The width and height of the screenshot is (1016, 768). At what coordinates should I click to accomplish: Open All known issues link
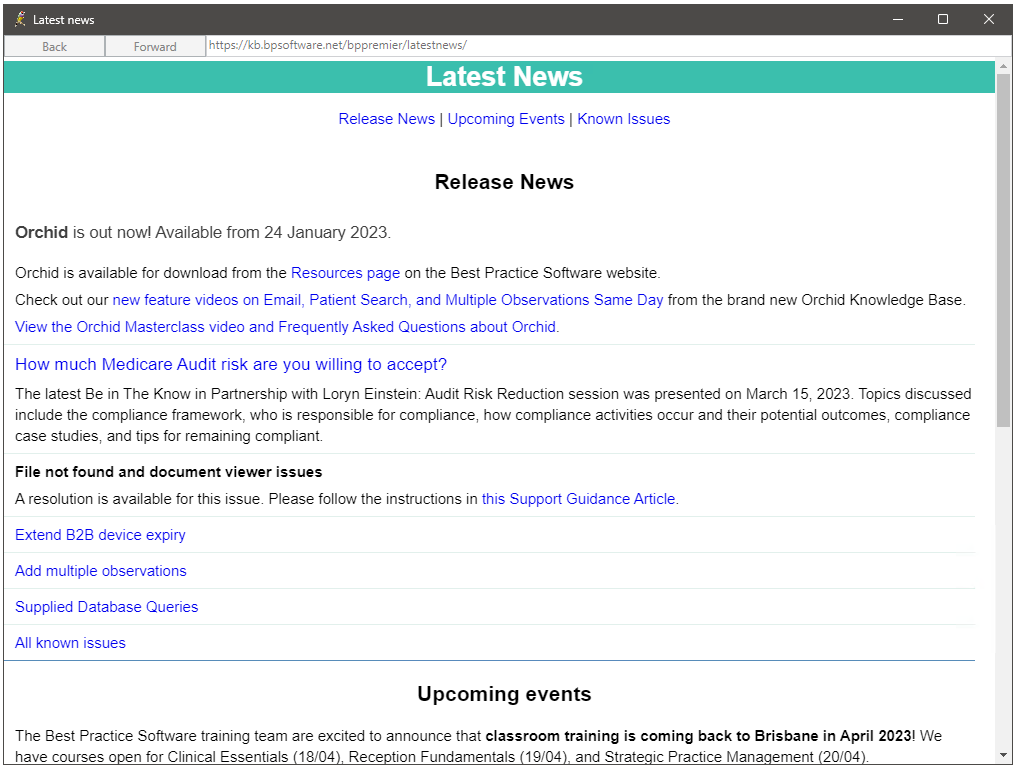(x=70, y=643)
